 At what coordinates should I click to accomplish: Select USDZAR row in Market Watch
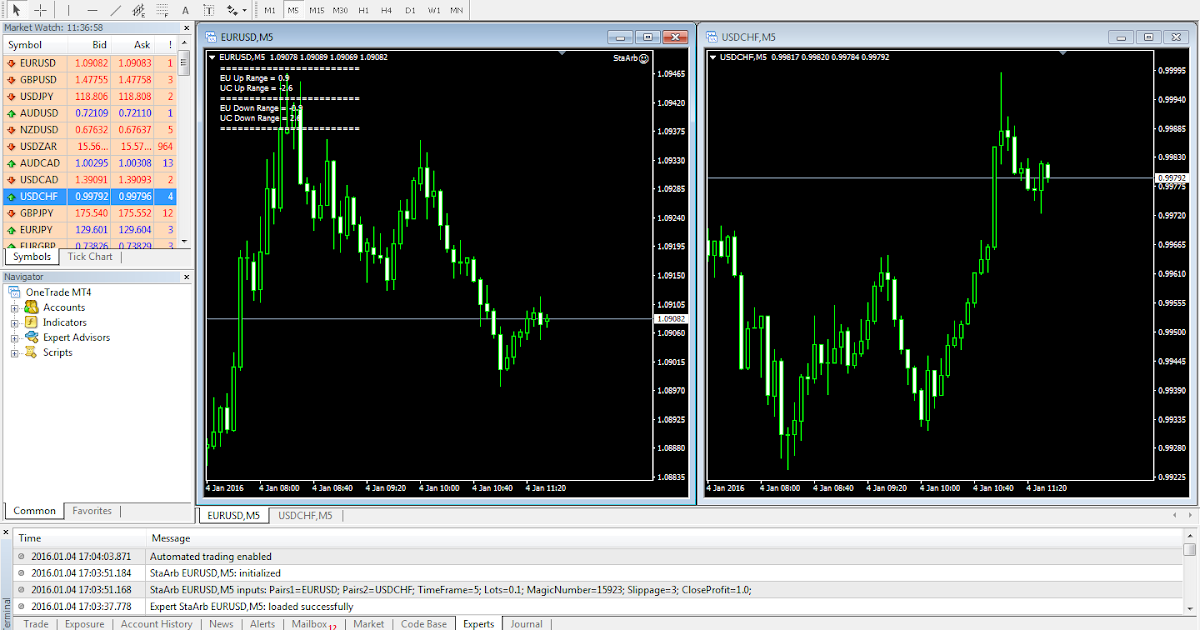(90, 146)
